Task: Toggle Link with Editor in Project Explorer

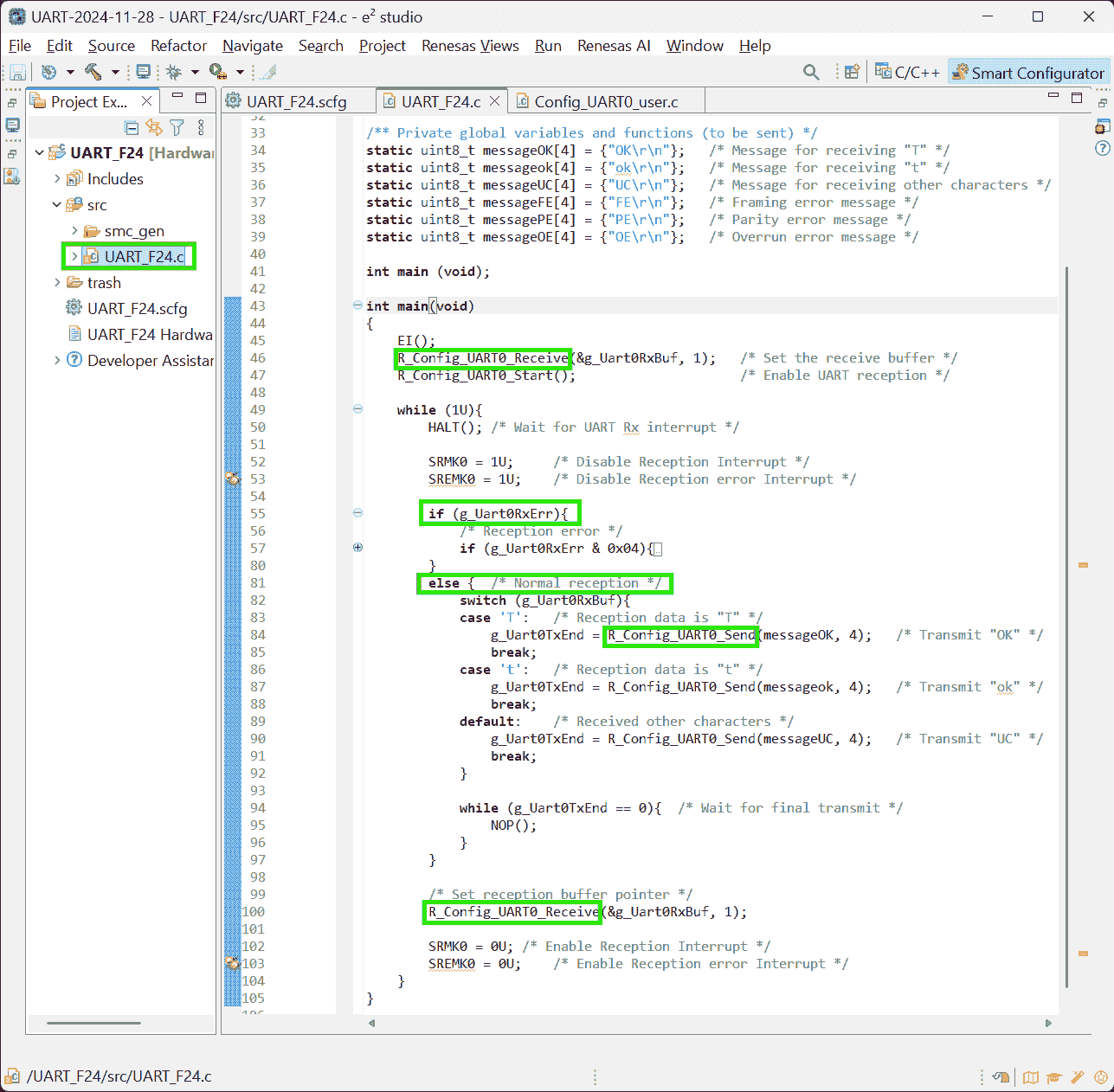Action: coord(154,128)
